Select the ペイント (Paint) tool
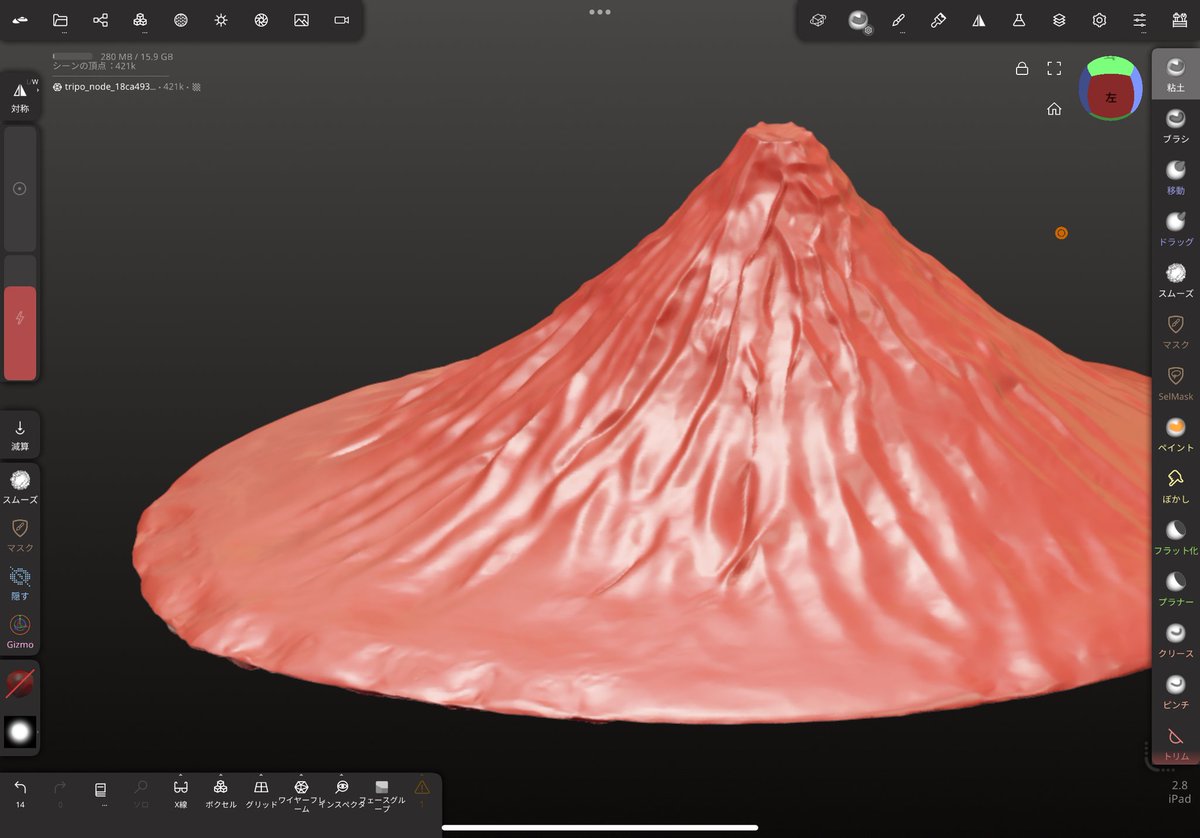Screen dimensions: 1200x838 pyautogui.click(x=1175, y=434)
